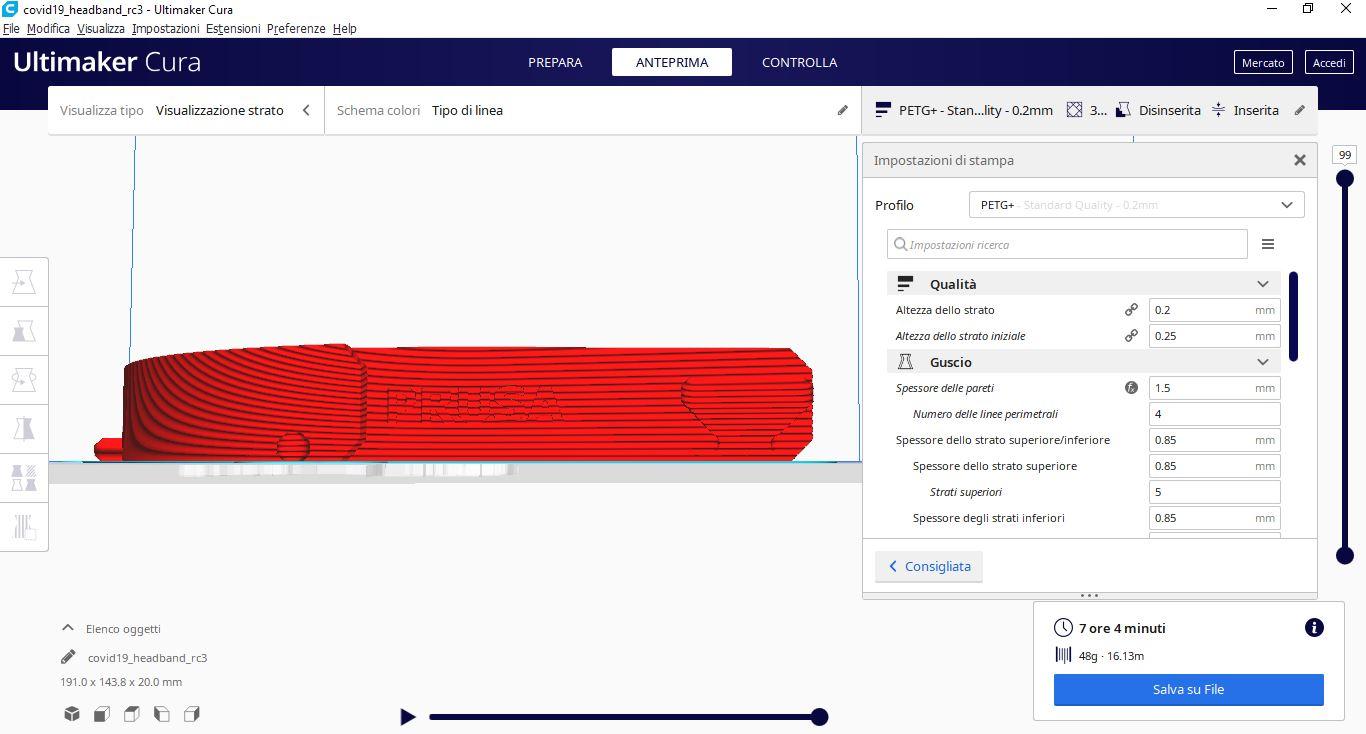
Task: Switch to the ANTEPRIMA stage
Action: [672, 62]
